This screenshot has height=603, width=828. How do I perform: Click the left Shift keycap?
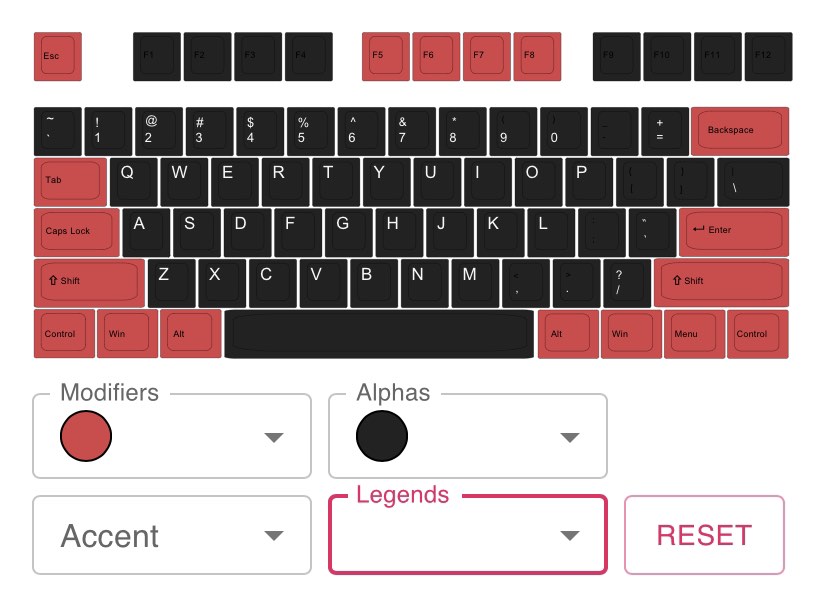[x=87, y=282]
